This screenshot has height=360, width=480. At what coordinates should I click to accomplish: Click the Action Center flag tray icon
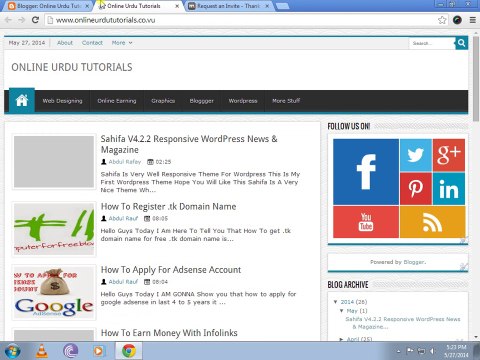point(410,351)
